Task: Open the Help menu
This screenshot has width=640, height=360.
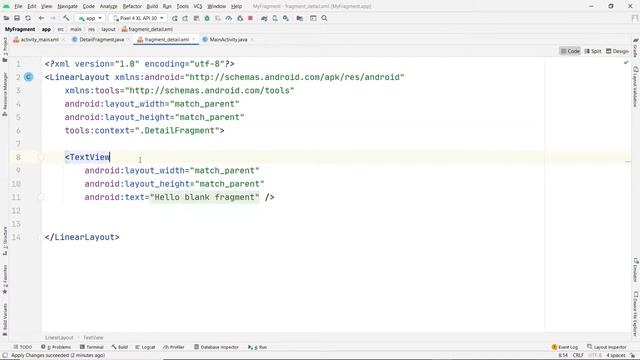Action: 236,6
